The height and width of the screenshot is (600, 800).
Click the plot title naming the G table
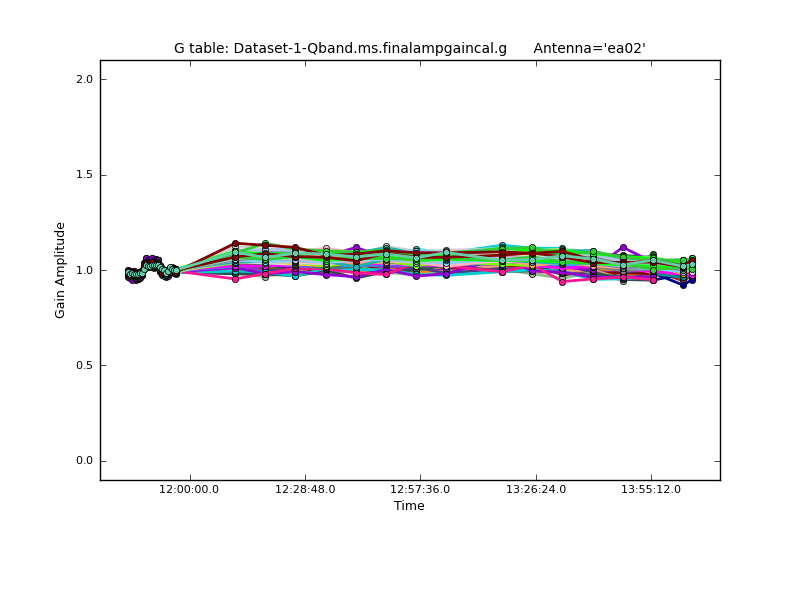point(340,48)
